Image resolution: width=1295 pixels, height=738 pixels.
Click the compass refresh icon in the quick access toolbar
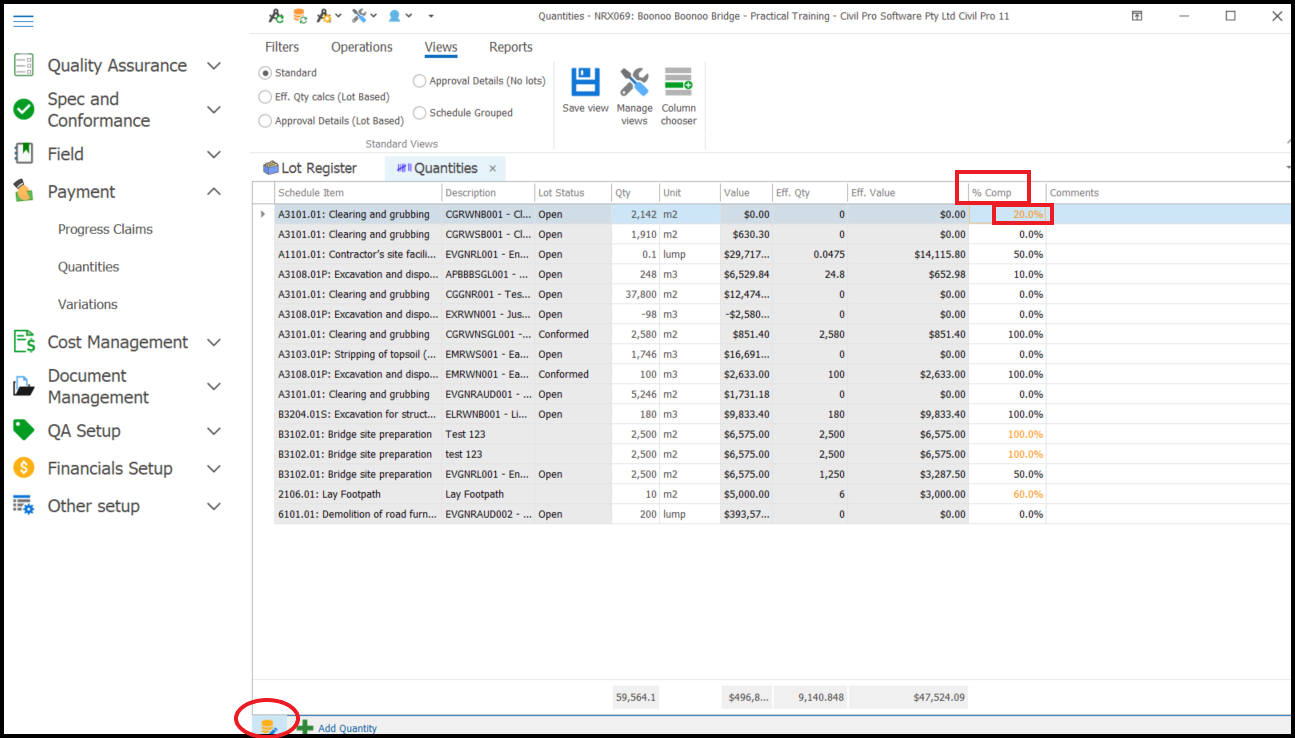point(276,16)
